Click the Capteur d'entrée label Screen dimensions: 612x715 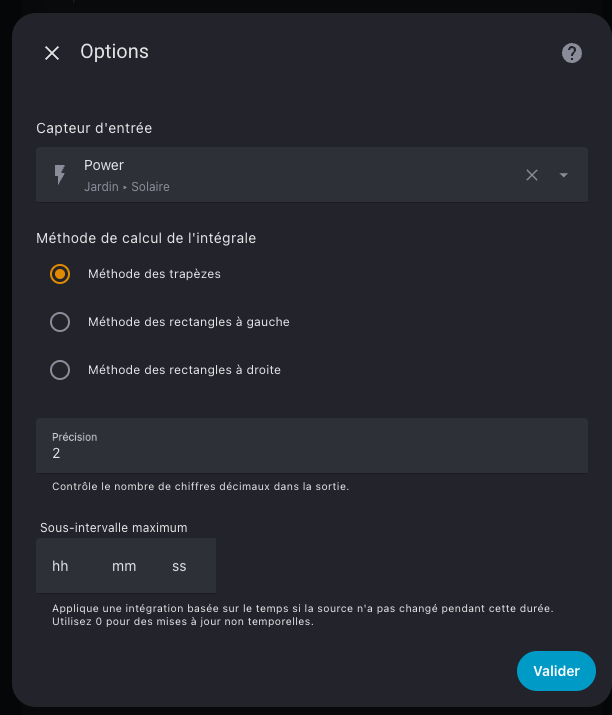[94, 128]
